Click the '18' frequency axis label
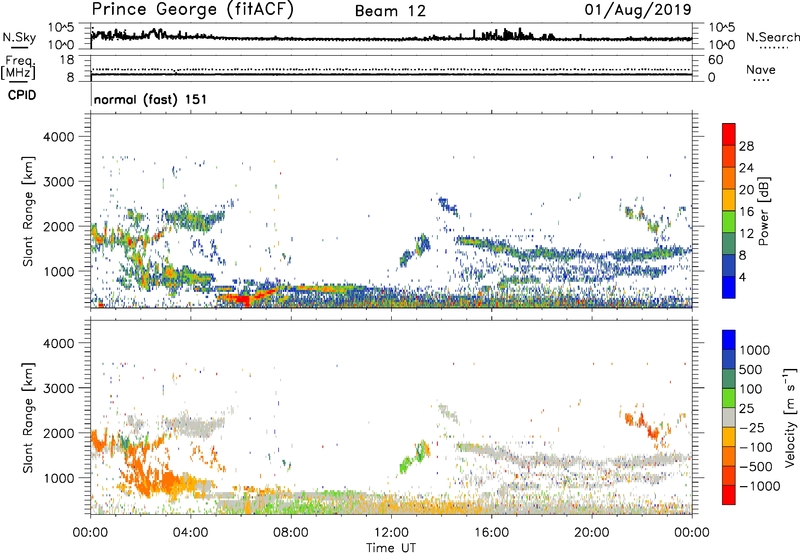This screenshot has width=800, height=554. [67, 60]
